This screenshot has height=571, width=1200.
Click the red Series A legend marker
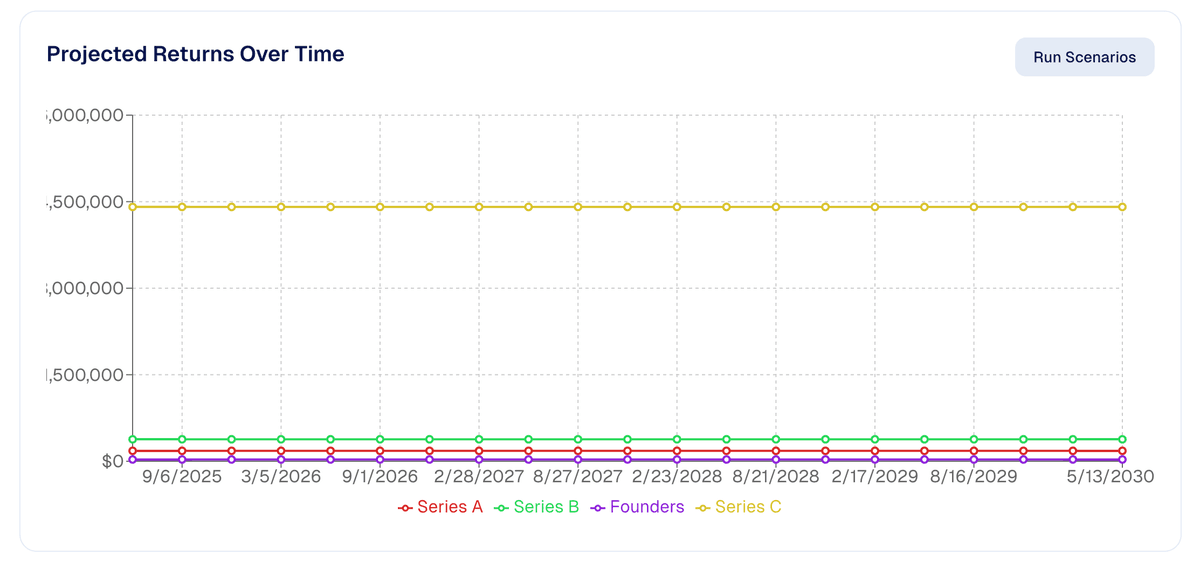click(x=405, y=508)
